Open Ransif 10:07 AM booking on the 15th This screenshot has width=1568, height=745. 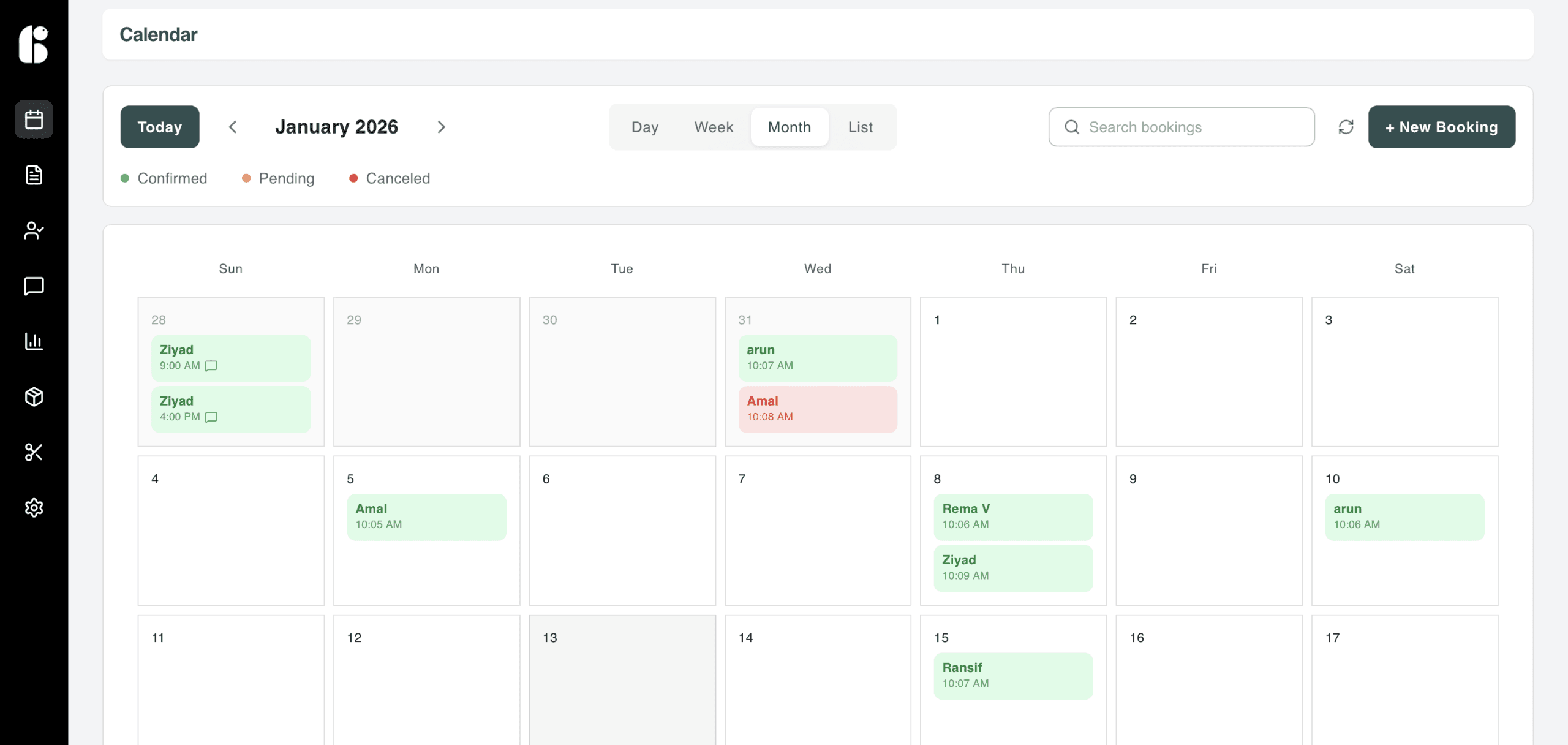point(1012,675)
